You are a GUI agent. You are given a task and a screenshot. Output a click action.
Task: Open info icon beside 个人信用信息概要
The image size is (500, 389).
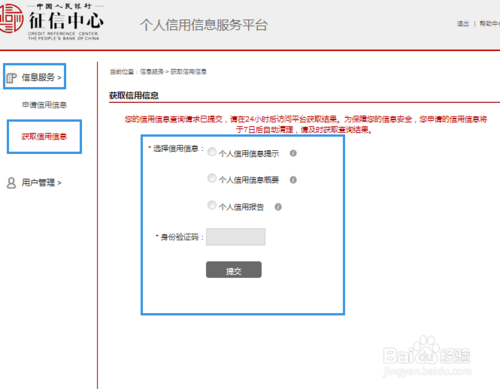[x=293, y=180]
